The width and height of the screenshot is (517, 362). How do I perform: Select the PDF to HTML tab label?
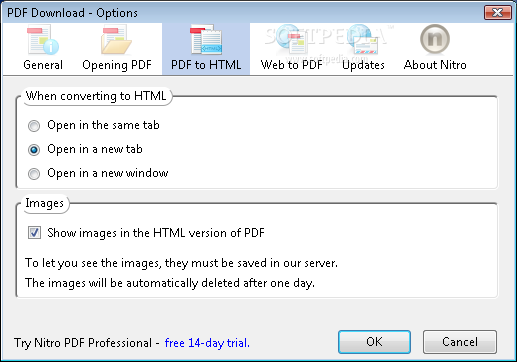206,65
